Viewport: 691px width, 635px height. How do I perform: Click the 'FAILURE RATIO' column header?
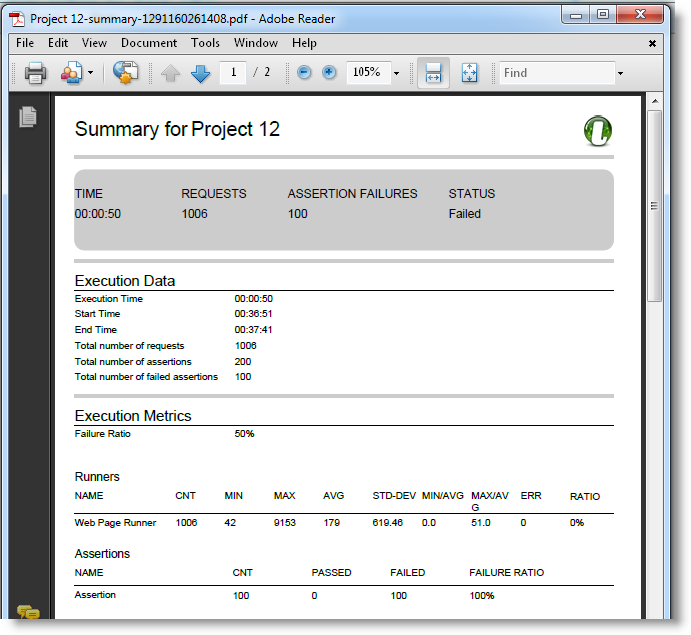tap(506, 572)
